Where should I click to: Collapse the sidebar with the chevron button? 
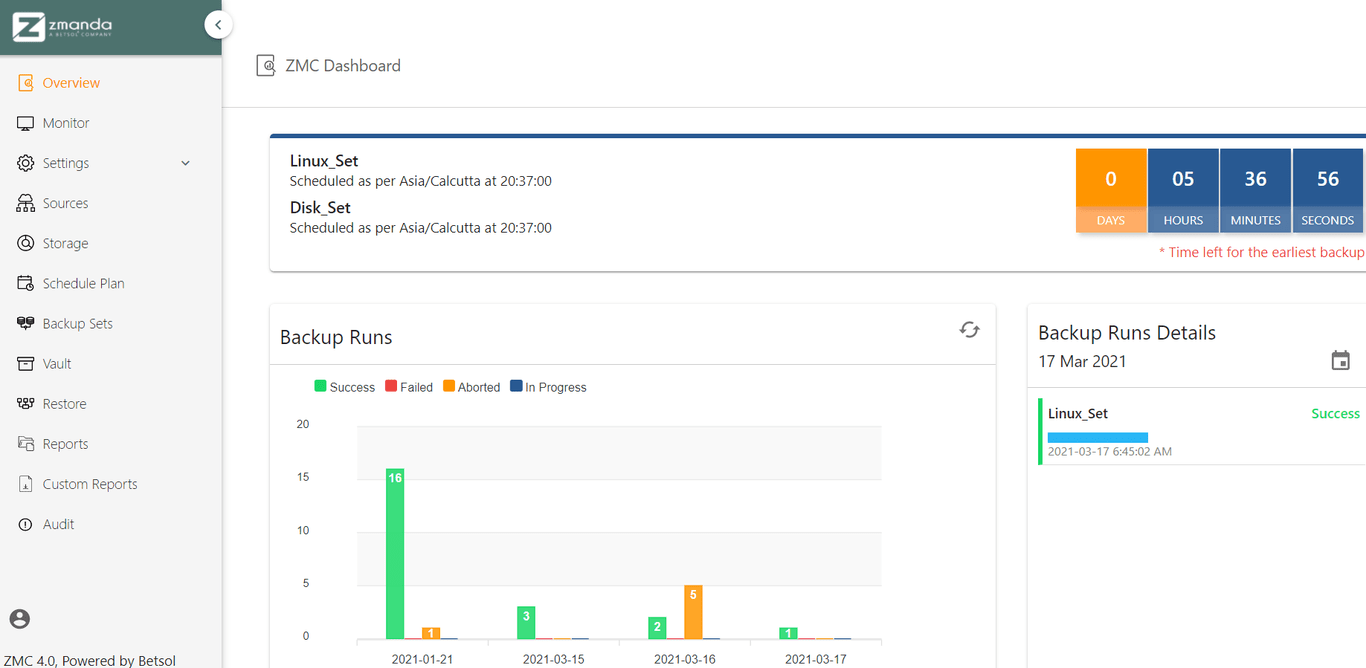point(218,25)
